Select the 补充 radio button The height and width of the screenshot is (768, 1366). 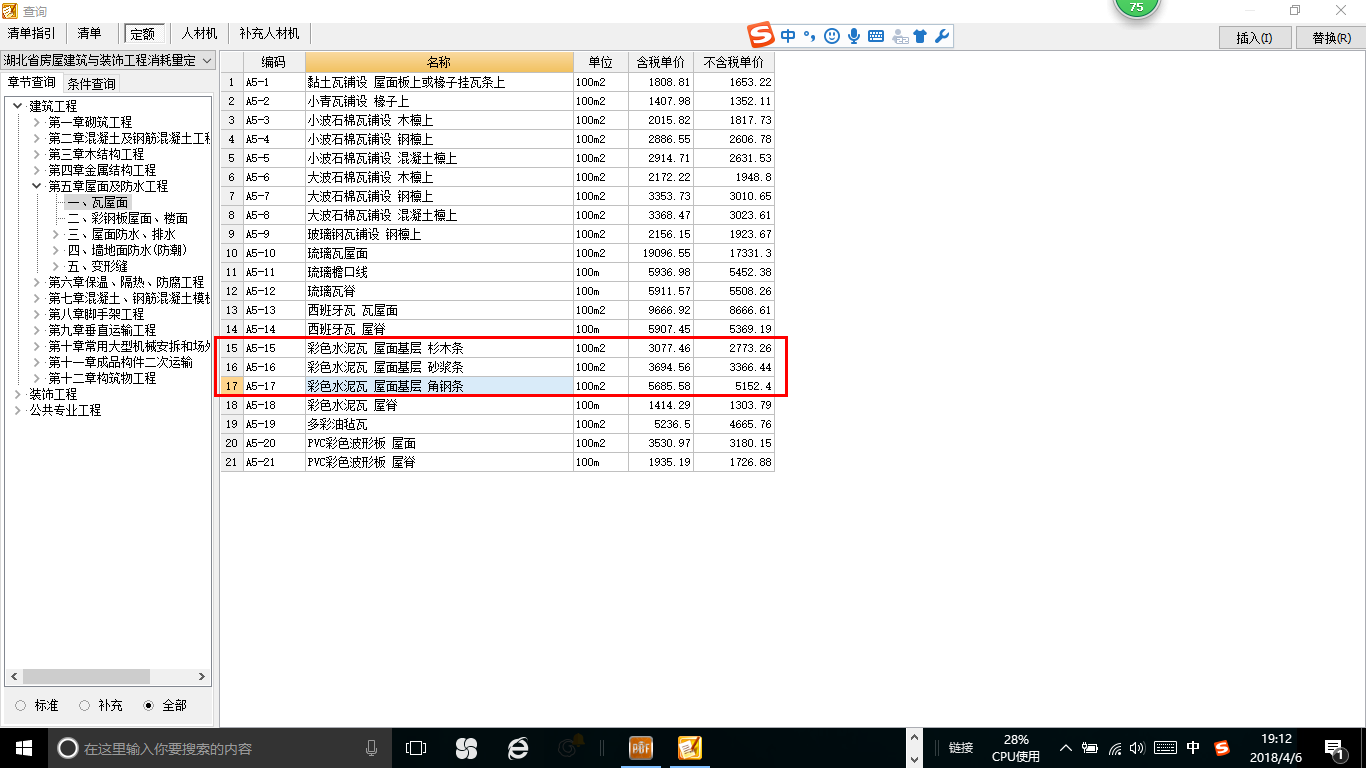point(85,705)
